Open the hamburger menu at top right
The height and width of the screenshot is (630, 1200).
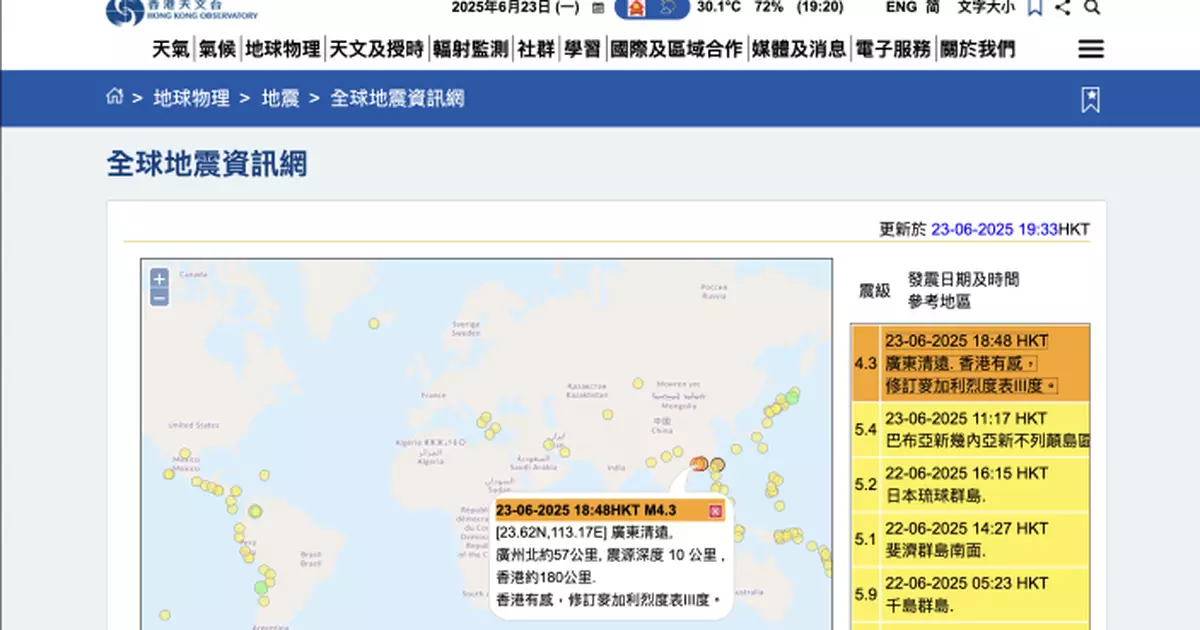[x=1090, y=48]
